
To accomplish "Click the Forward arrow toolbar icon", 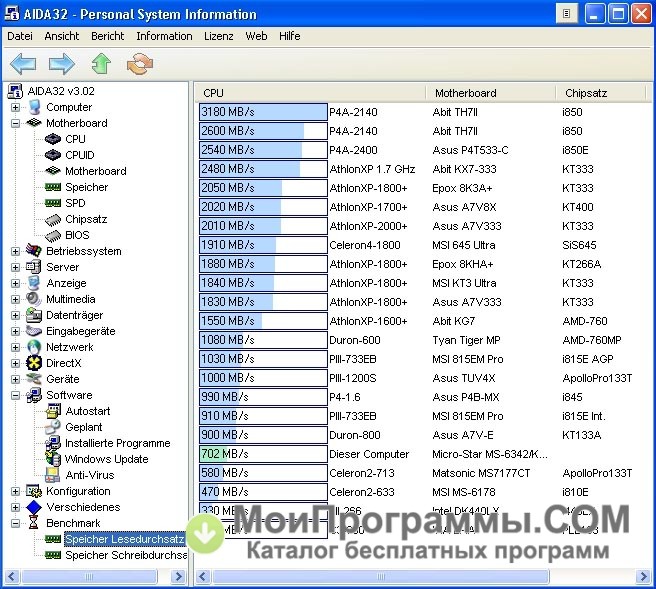I will pyautogui.click(x=62, y=64).
